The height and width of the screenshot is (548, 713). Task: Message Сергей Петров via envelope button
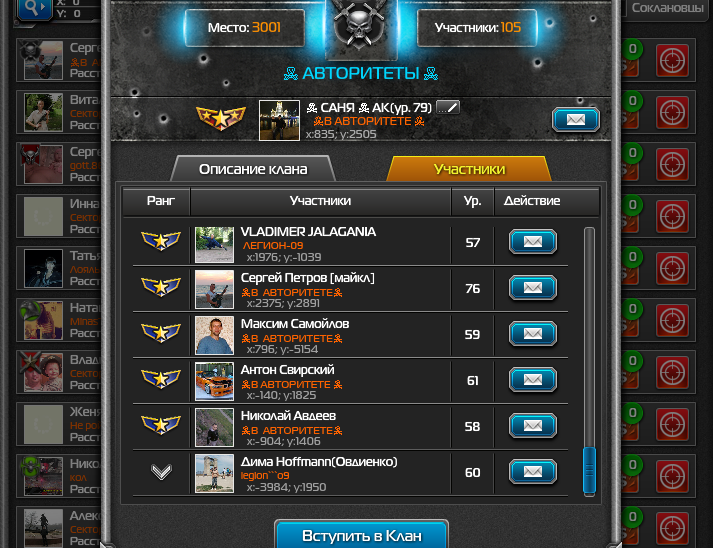pos(532,288)
